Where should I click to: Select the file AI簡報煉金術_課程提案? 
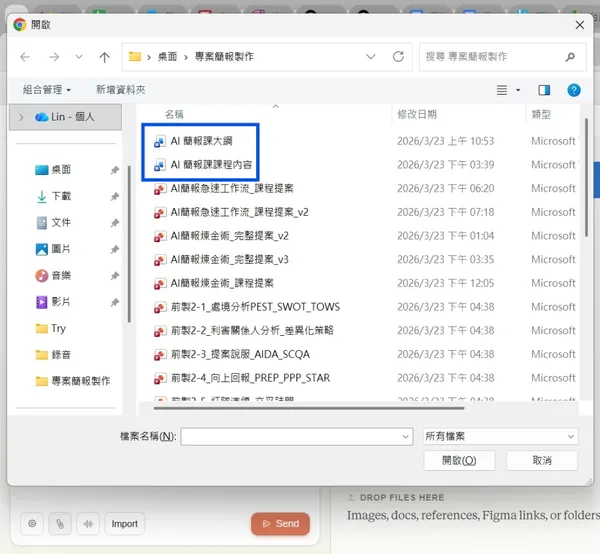[222, 284]
